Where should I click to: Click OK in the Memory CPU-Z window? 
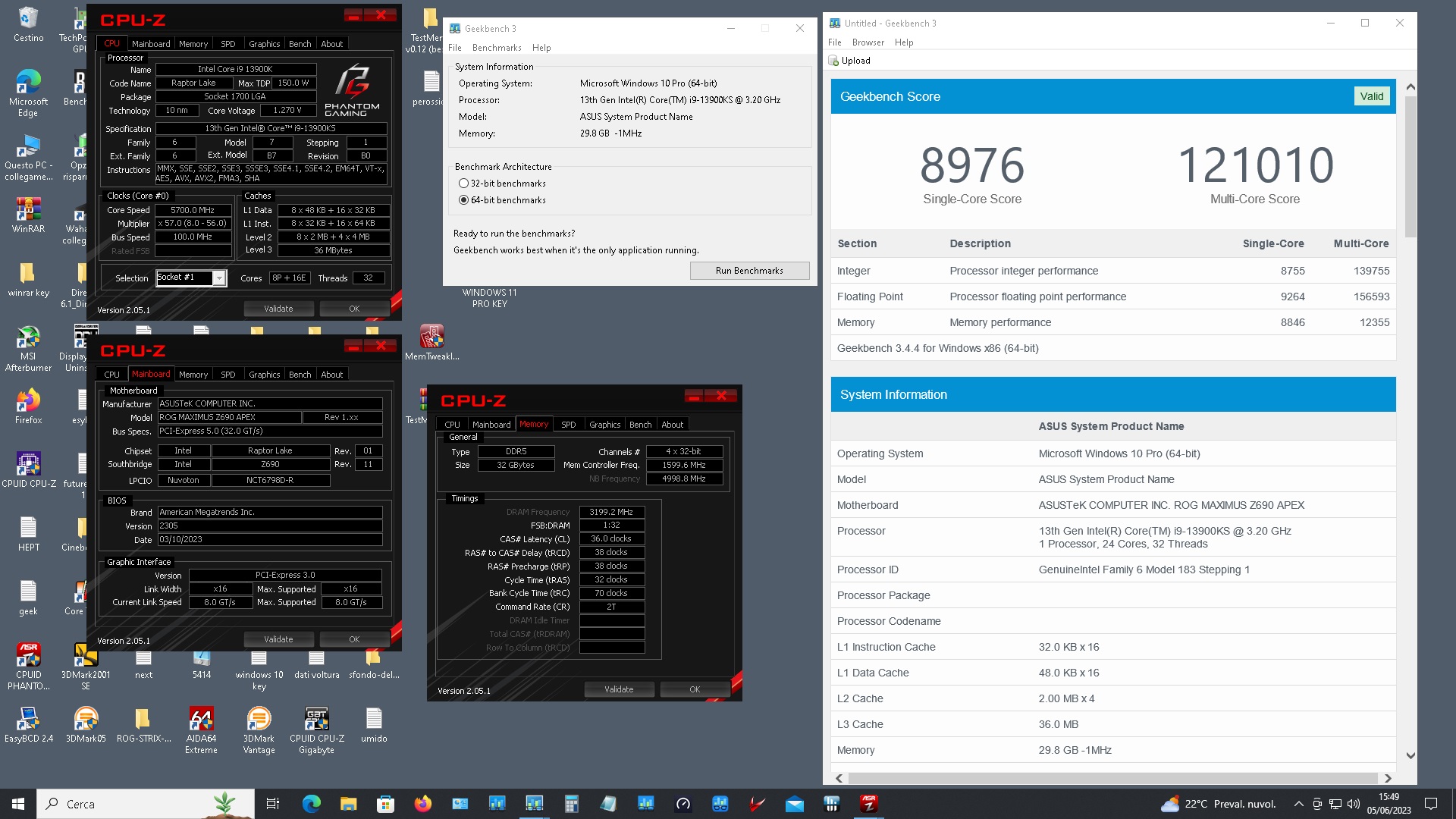(695, 689)
